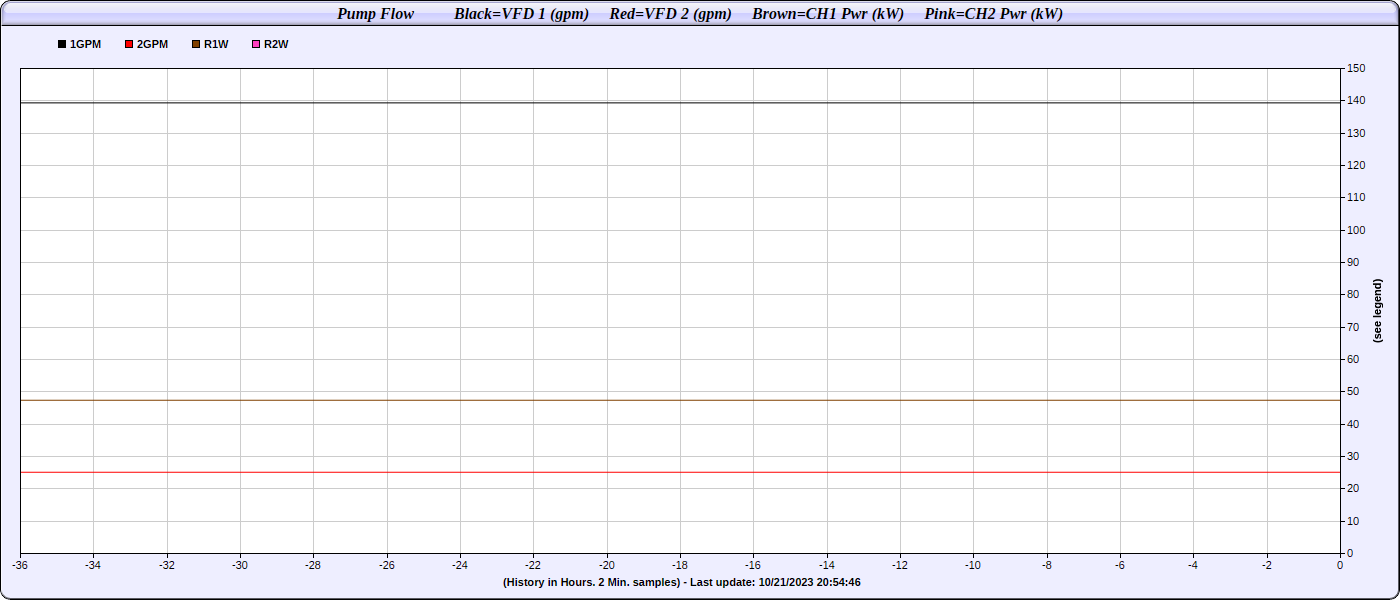Click the x-axis label -16
The image size is (1400, 600).
click(753, 565)
